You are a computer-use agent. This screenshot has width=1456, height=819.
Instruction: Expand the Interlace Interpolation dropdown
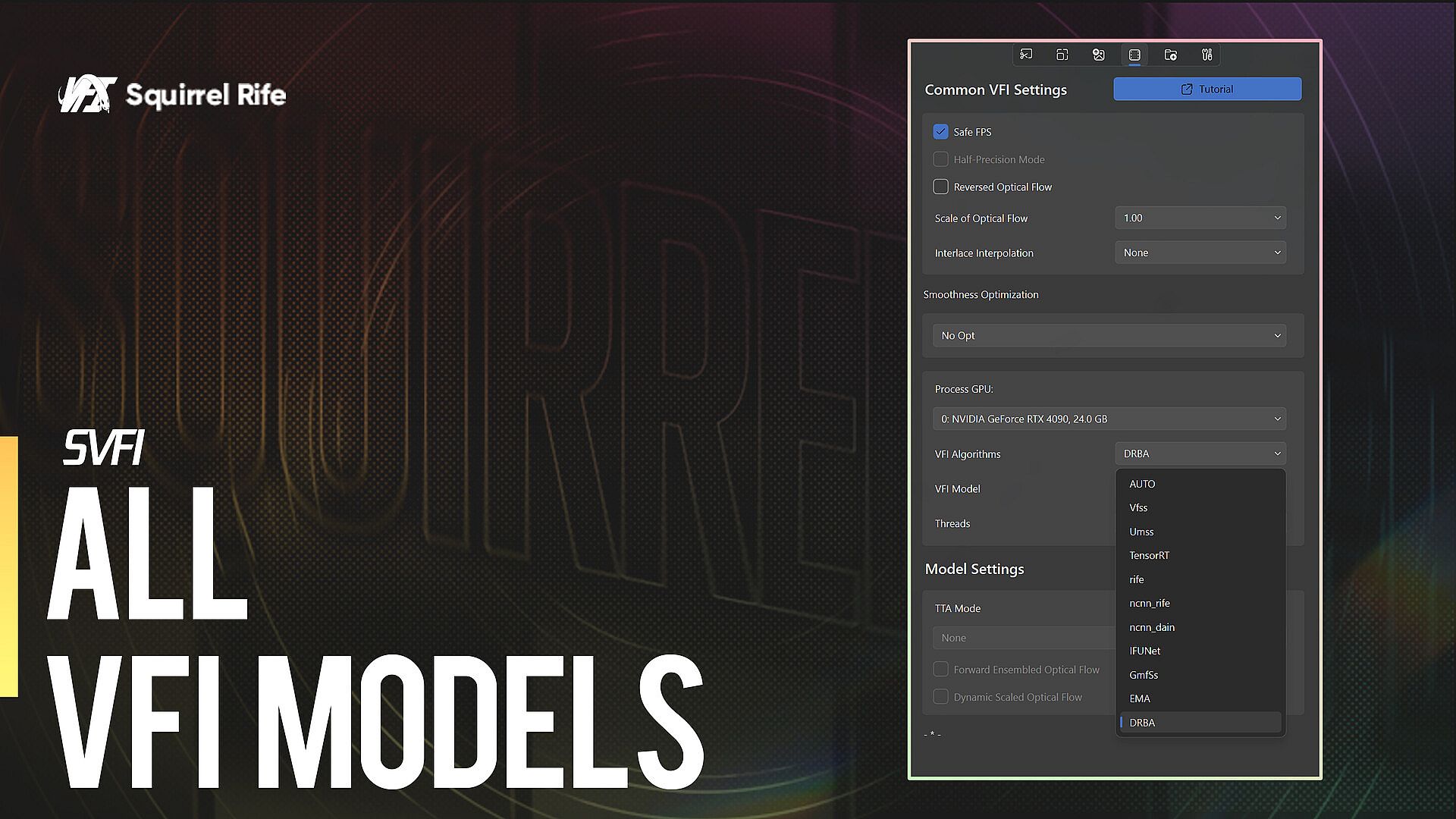coord(1200,253)
